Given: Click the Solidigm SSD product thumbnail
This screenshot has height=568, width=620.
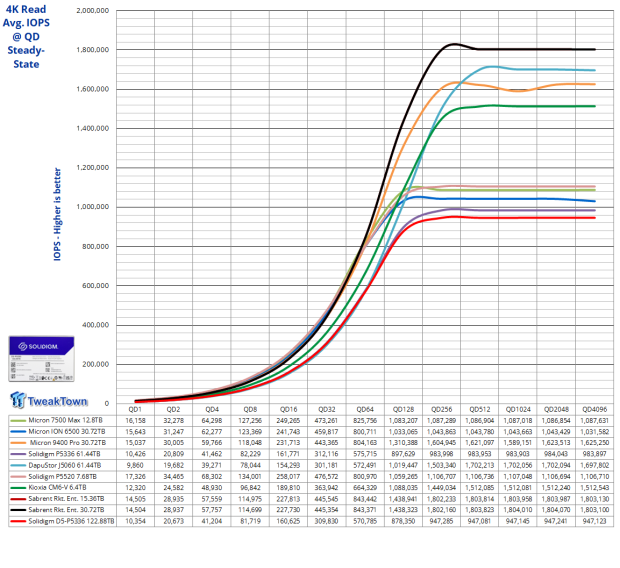Looking at the screenshot, I should click(x=42, y=359).
